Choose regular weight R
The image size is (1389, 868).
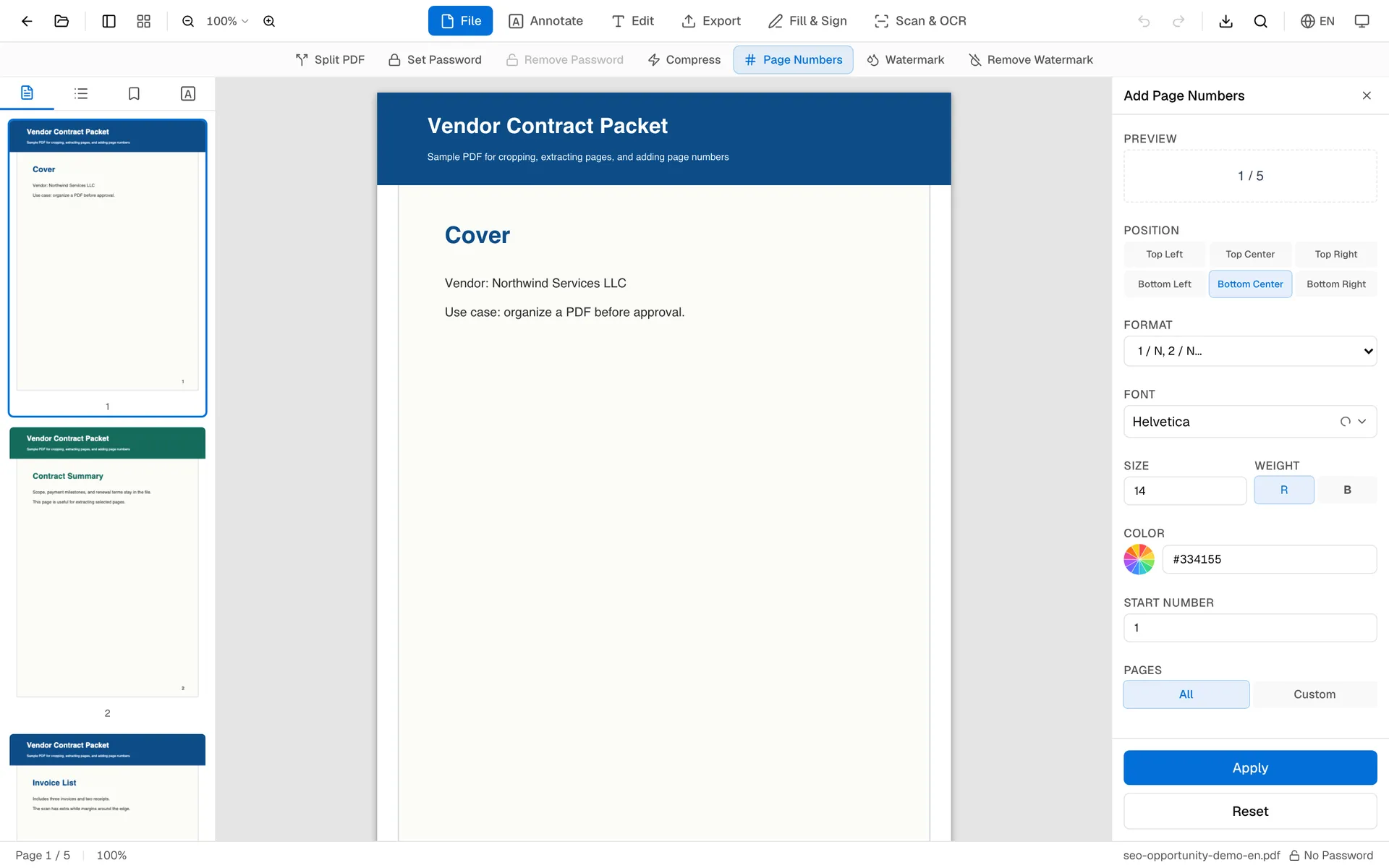pyautogui.click(x=1284, y=490)
